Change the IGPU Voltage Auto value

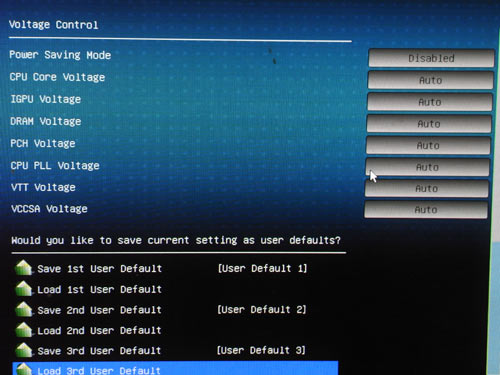(430, 102)
